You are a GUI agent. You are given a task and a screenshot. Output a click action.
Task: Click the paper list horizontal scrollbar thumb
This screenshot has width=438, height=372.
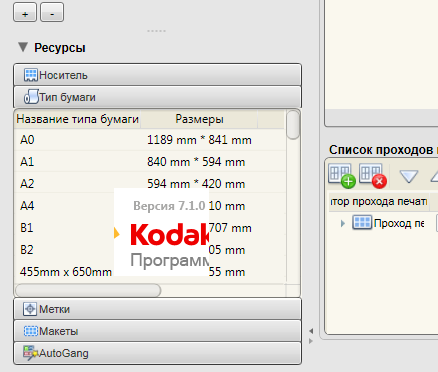88,290
